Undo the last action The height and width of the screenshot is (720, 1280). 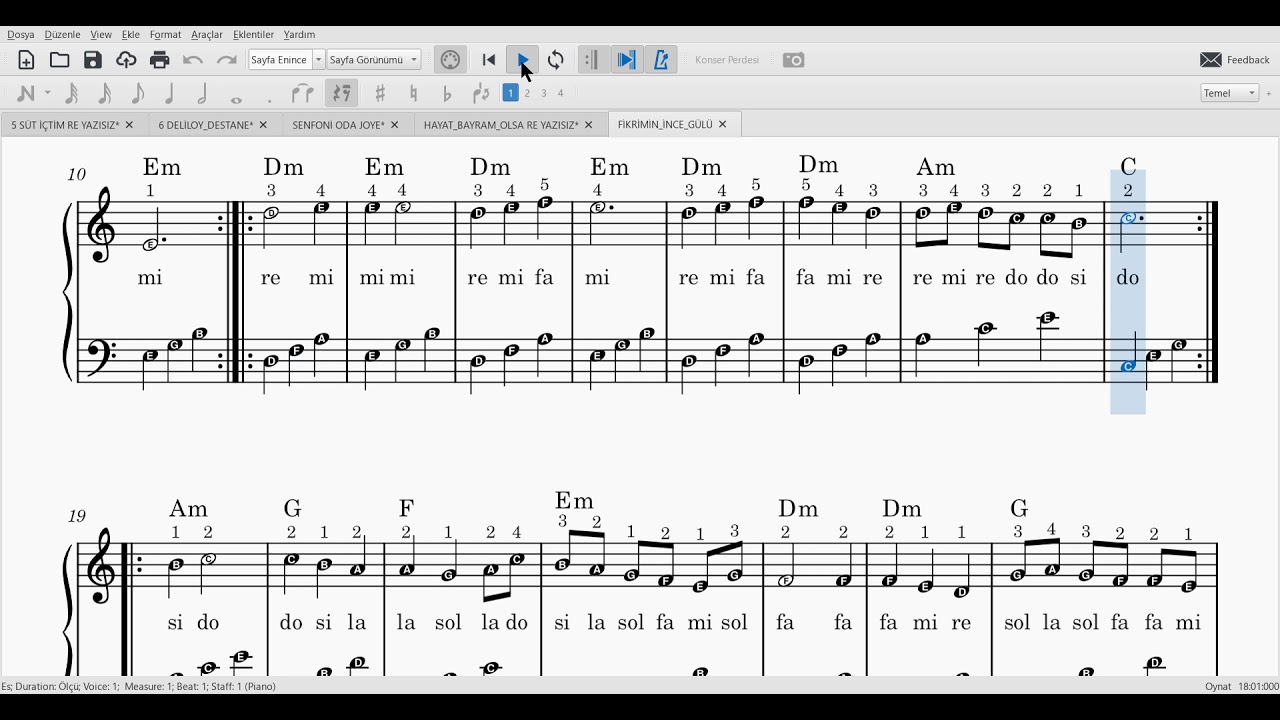[193, 60]
